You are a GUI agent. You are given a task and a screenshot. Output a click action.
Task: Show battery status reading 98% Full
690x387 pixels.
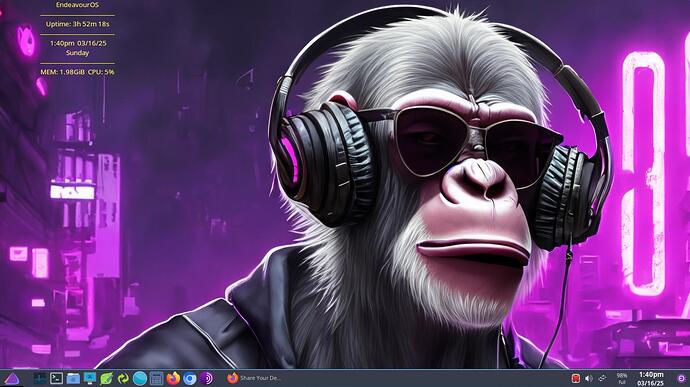tap(622, 379)
